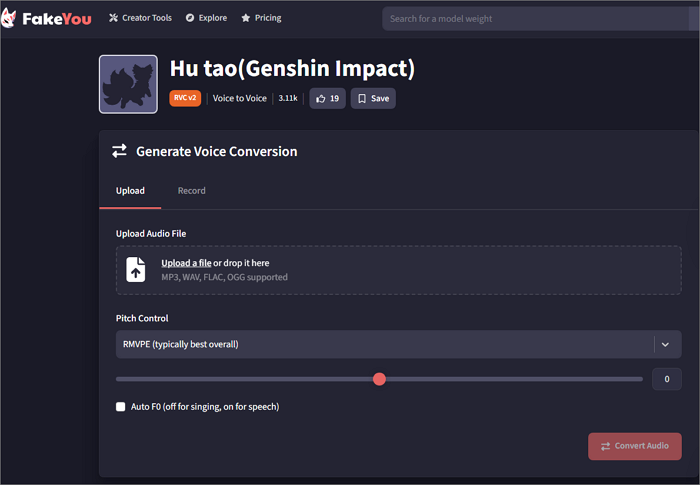The height and width of the screenshot is (485, 700).
Task: Click the pitch slider red handle
Action: 379,379
